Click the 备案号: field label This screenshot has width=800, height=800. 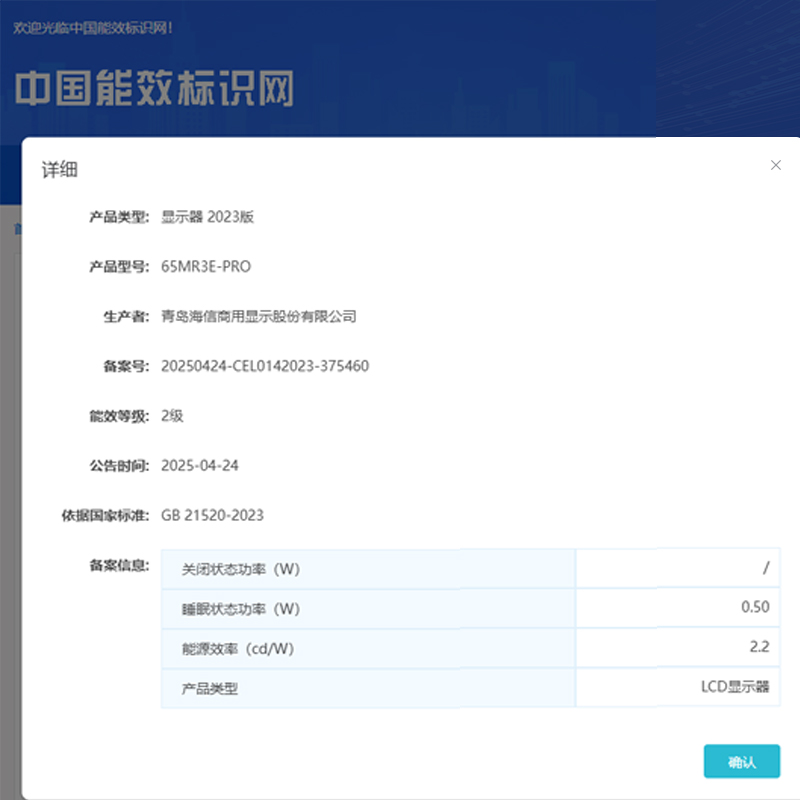127,366
